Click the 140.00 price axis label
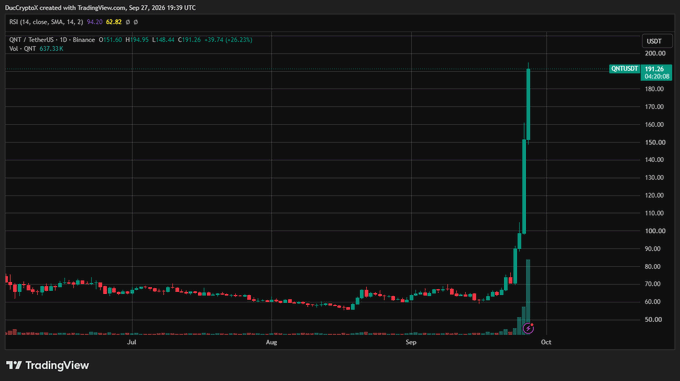Screen dimensions: 680x381 tap(654, 160)
